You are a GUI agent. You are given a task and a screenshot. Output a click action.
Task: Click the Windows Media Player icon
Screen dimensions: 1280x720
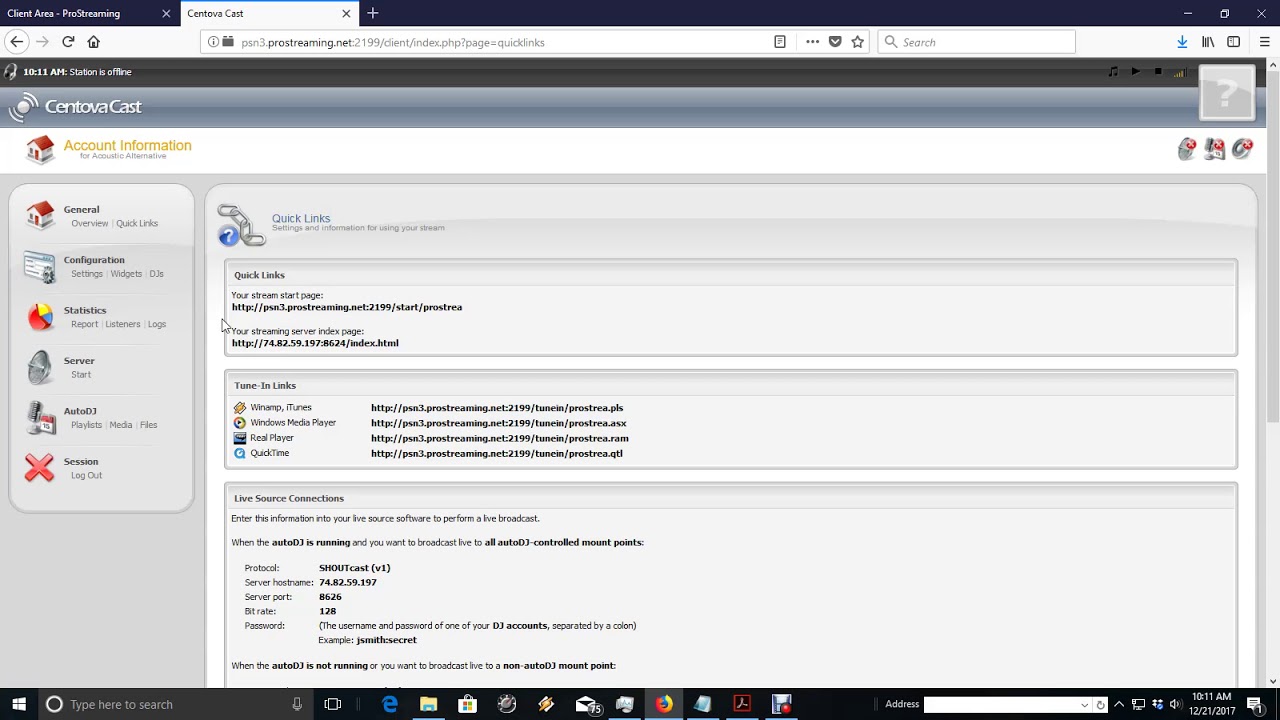(x=240, y=423)
